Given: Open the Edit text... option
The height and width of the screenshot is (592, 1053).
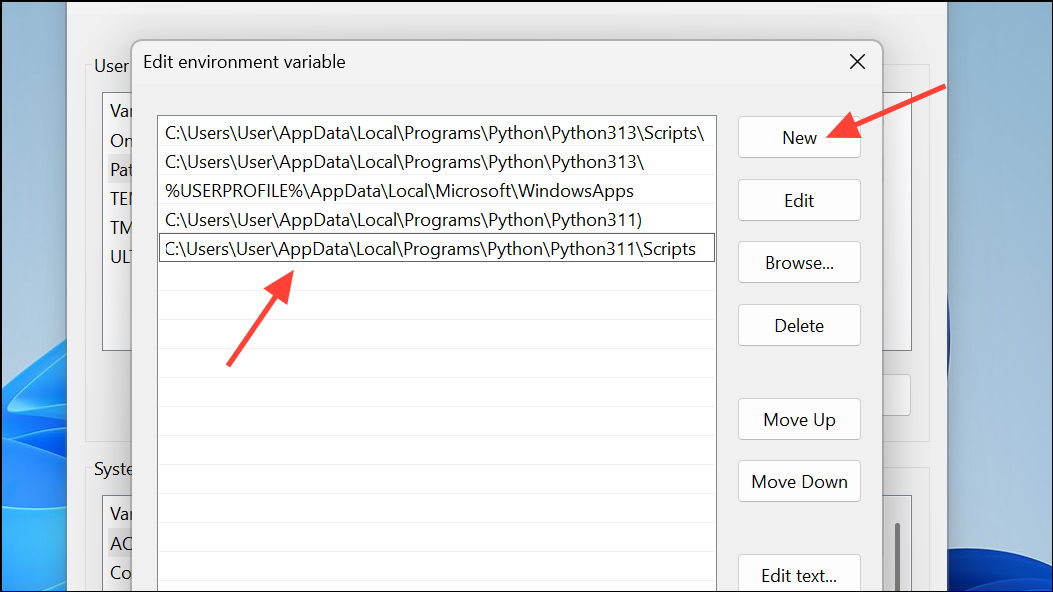Looking at the screenshot, I should tap(798, 575).
